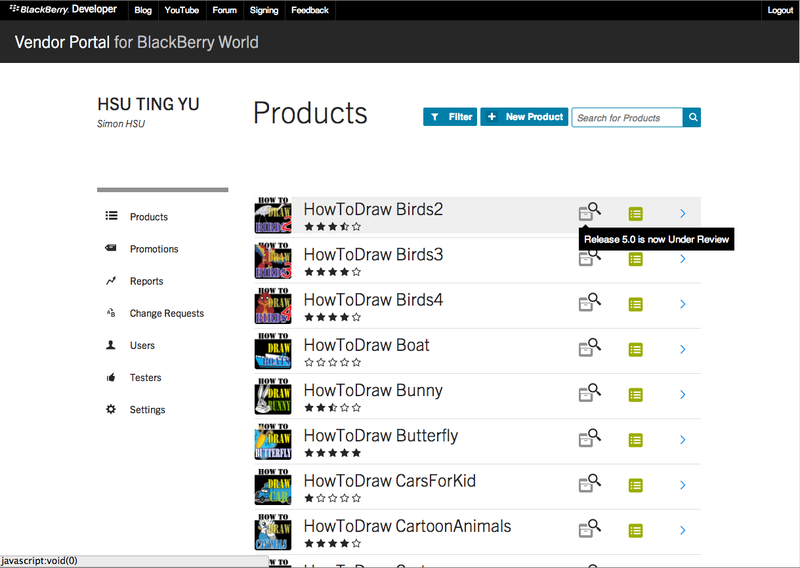Viewport: 800px width, 568px height.
Task: Open the green list icon for HowToDraw Birds4
Action: click(635, 305)
